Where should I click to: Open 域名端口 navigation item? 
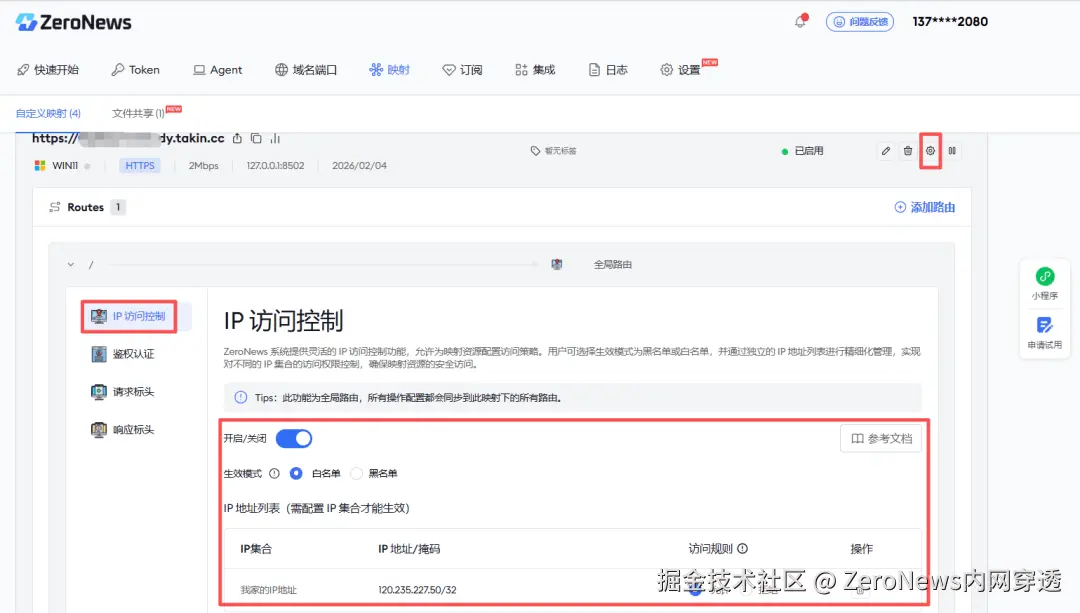pos(306,70)
